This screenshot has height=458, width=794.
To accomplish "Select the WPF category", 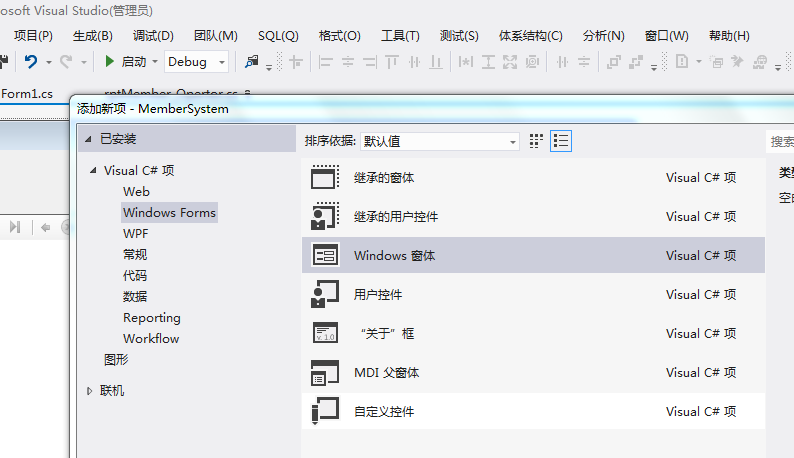I will coord(136,234).
